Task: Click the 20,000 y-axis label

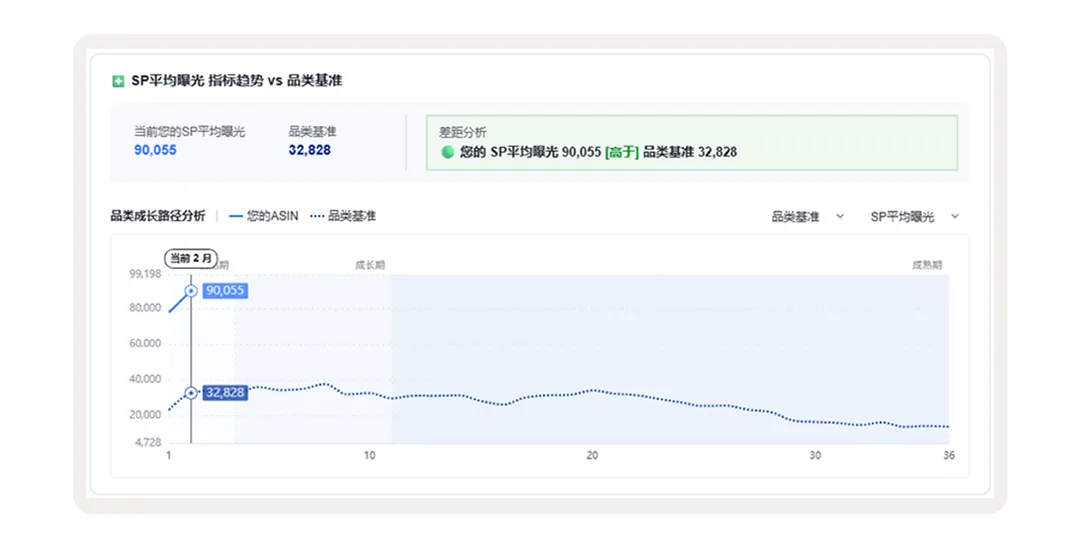Action: click(145, 415)
